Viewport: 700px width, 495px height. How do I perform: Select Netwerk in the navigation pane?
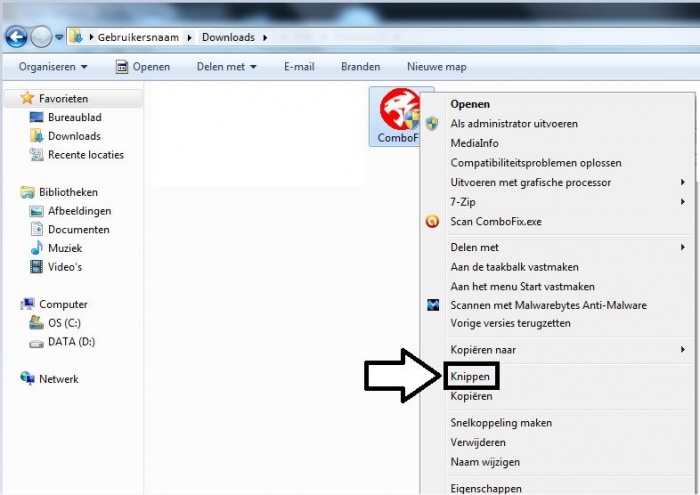[58, 379]
